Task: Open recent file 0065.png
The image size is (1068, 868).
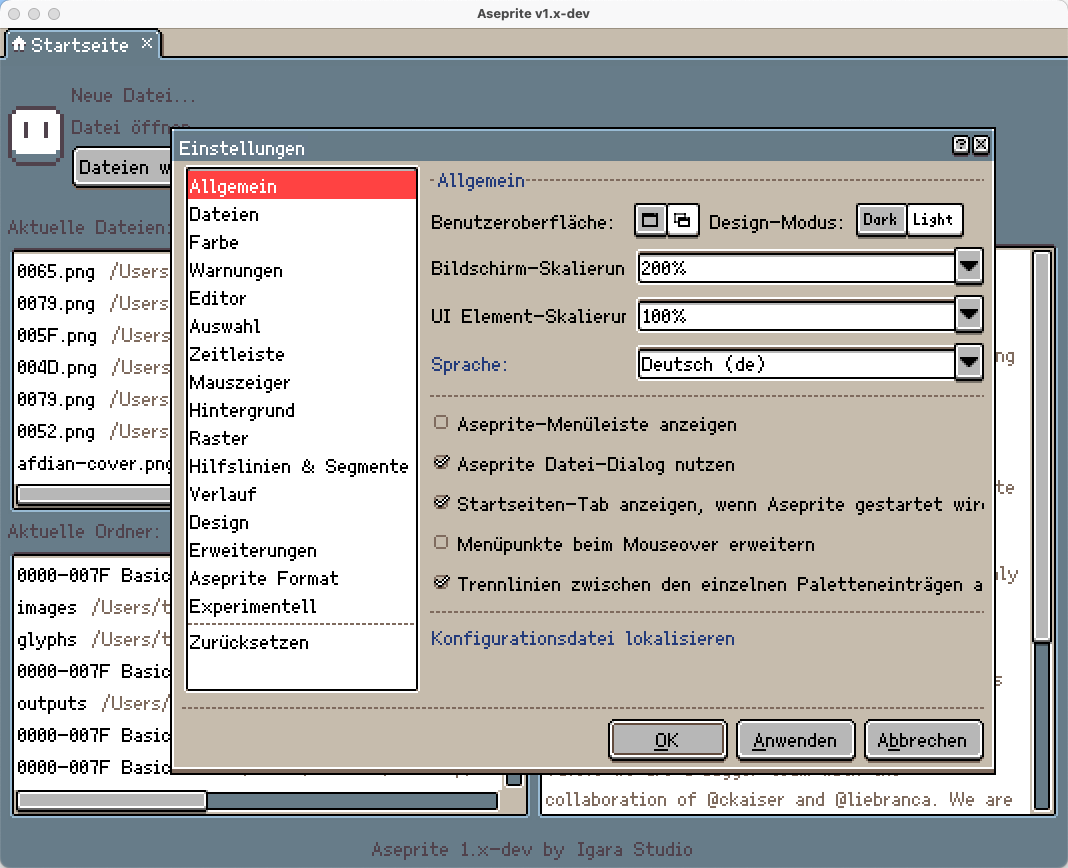Action: click(93, 271)
